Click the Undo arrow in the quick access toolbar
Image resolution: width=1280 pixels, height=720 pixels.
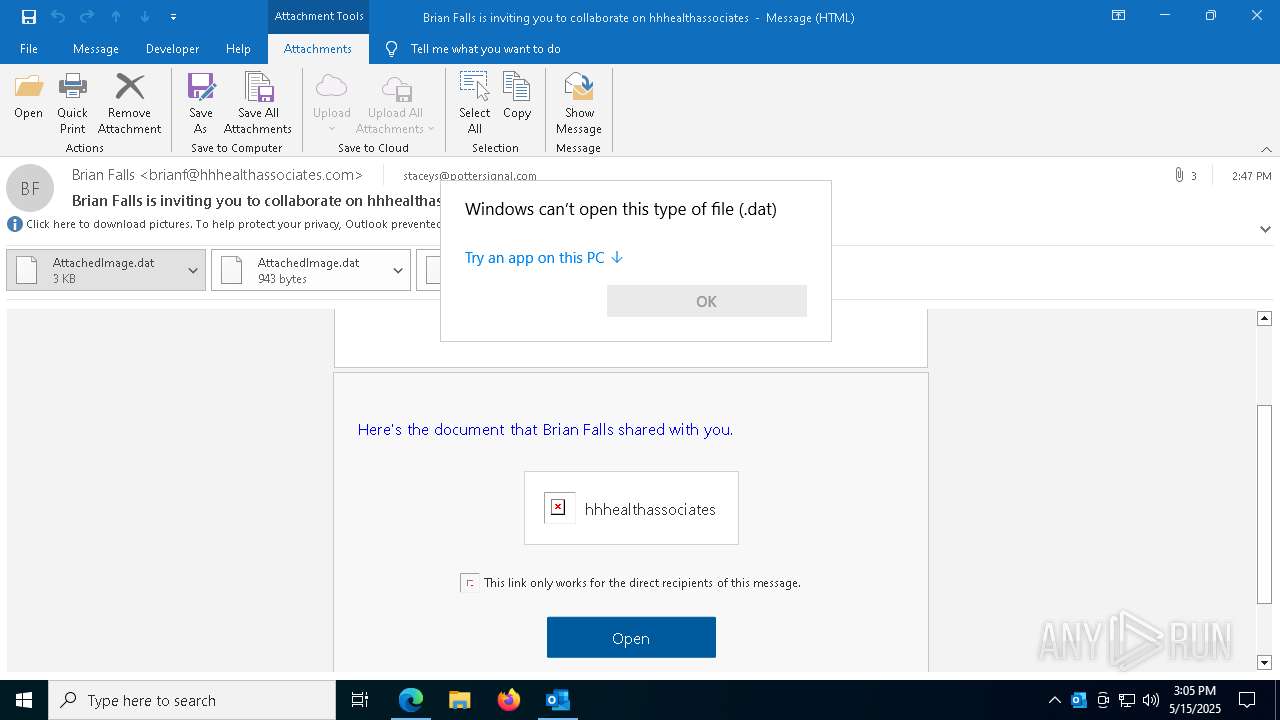tap(58, 17)
